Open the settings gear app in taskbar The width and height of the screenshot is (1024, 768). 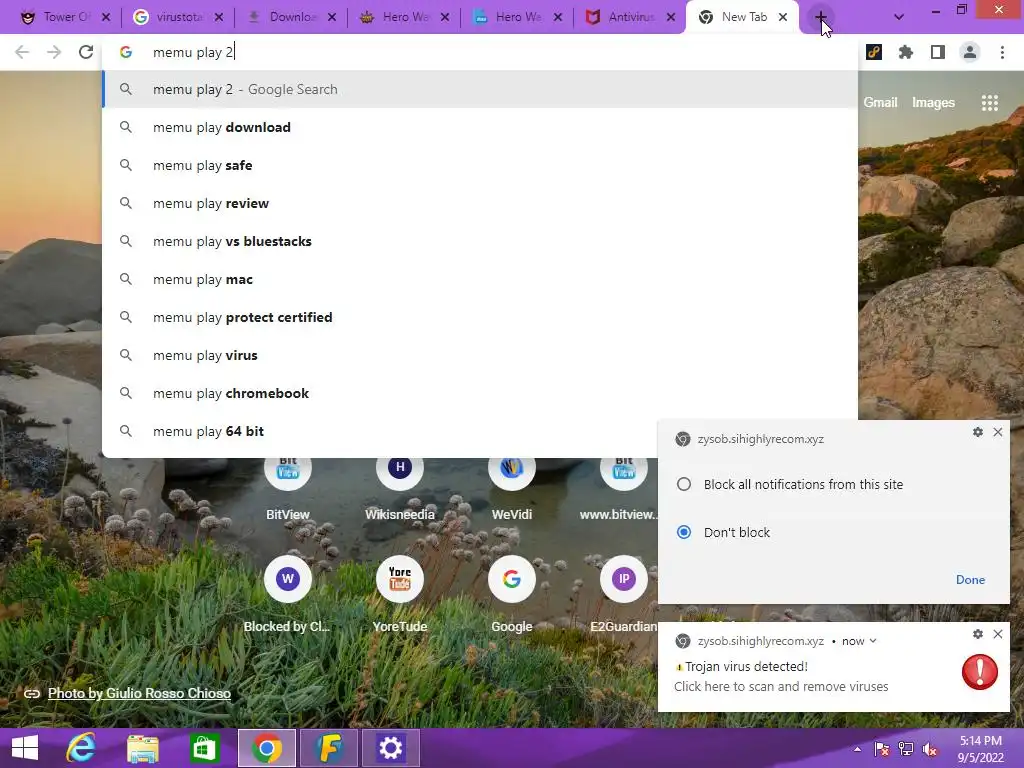[x=391, y=748]
